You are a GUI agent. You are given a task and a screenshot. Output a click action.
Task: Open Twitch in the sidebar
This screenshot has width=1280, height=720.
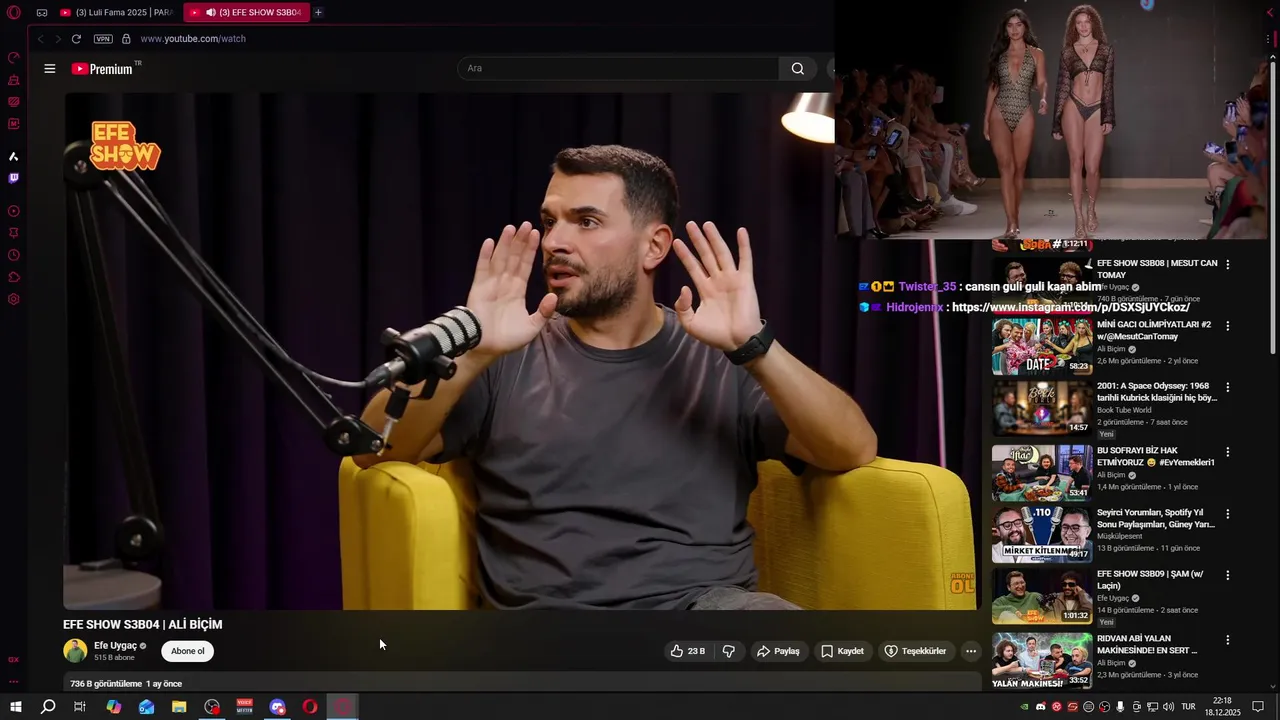[x=14, y=178]
